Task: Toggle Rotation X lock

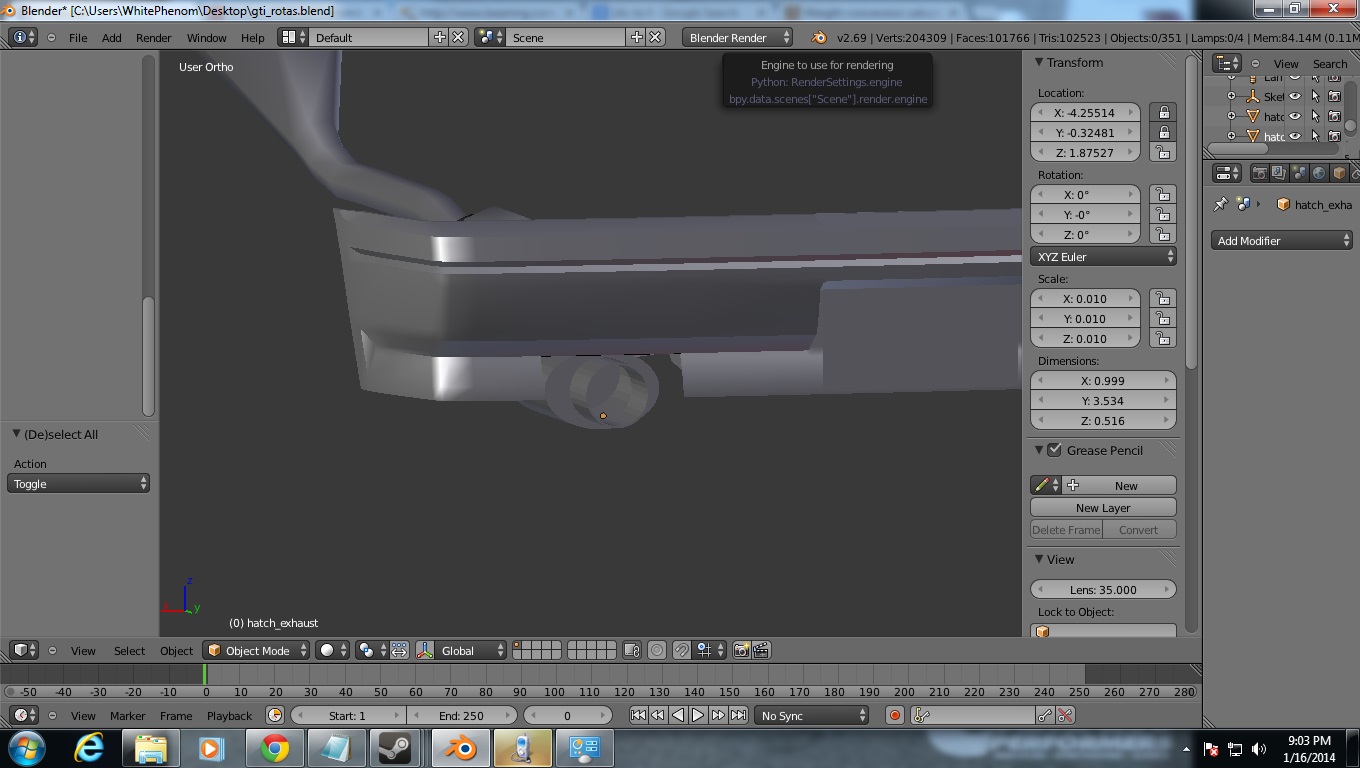Action: 1162,194
